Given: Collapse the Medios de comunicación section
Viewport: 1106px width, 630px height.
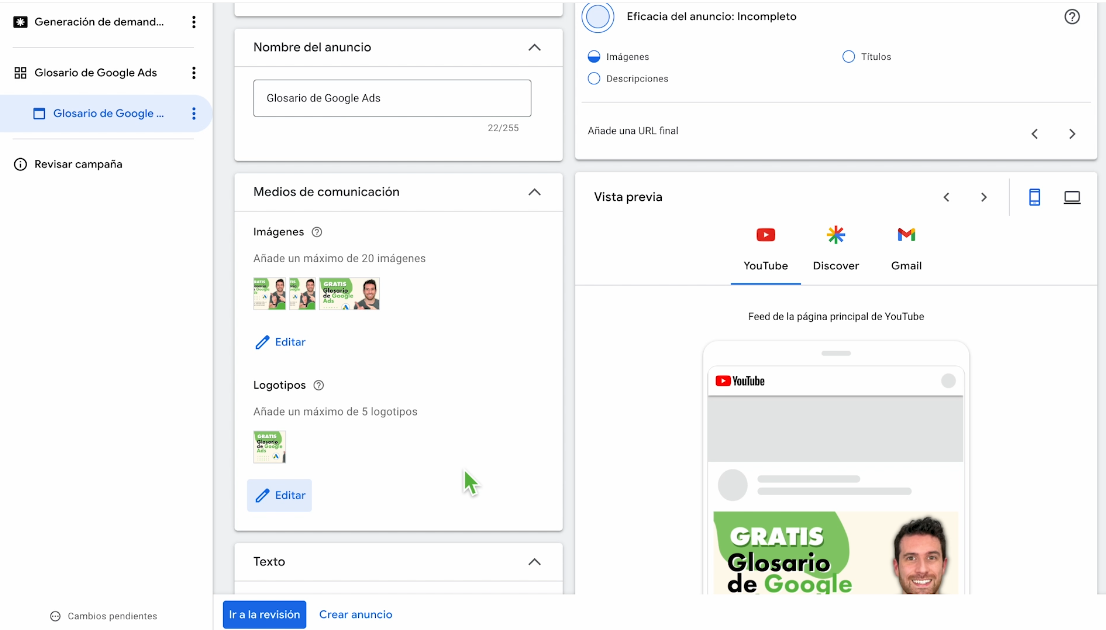Looking at the screenshot, I should point(535,192).
